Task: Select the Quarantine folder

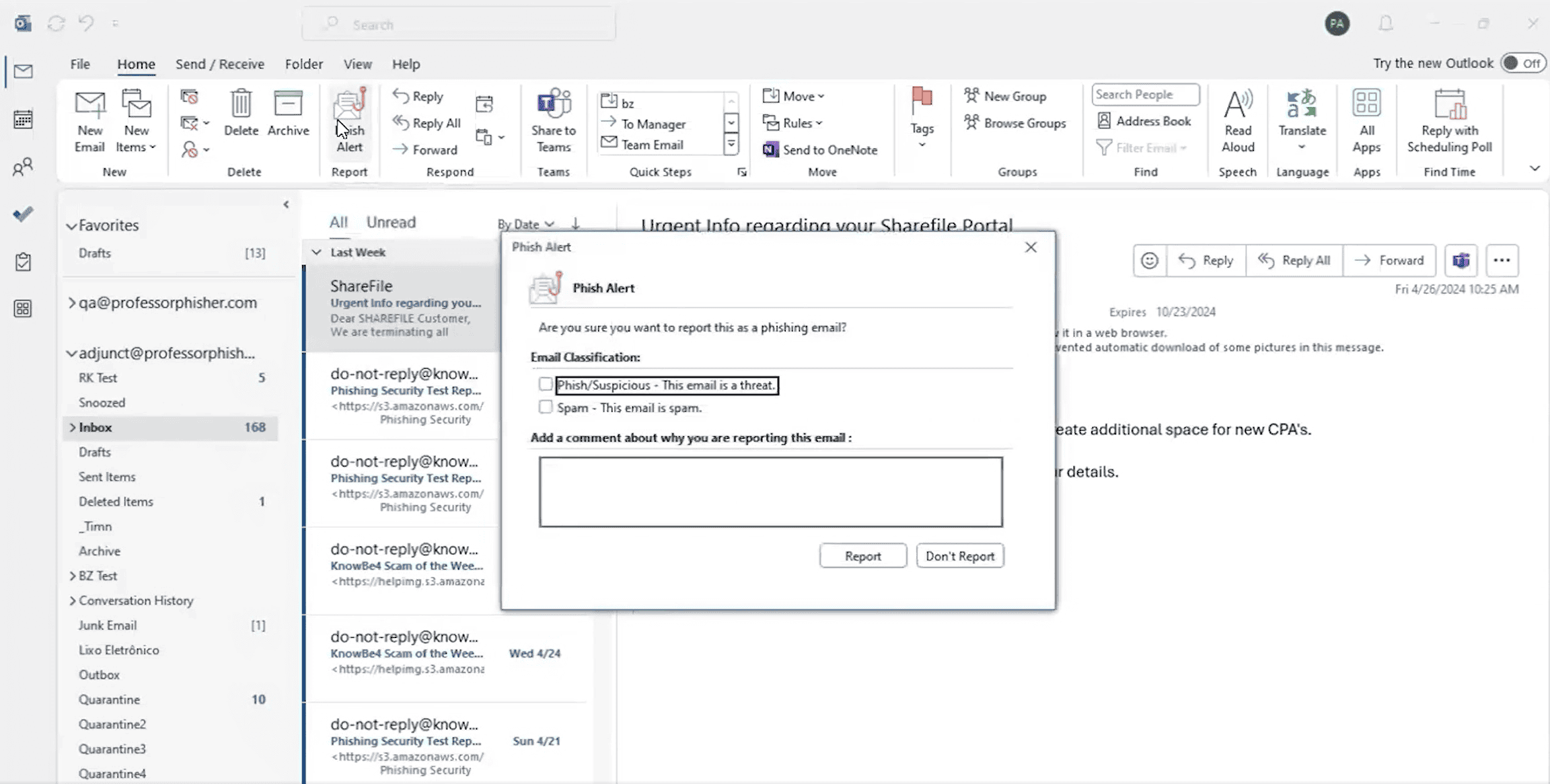Action: 171,699
